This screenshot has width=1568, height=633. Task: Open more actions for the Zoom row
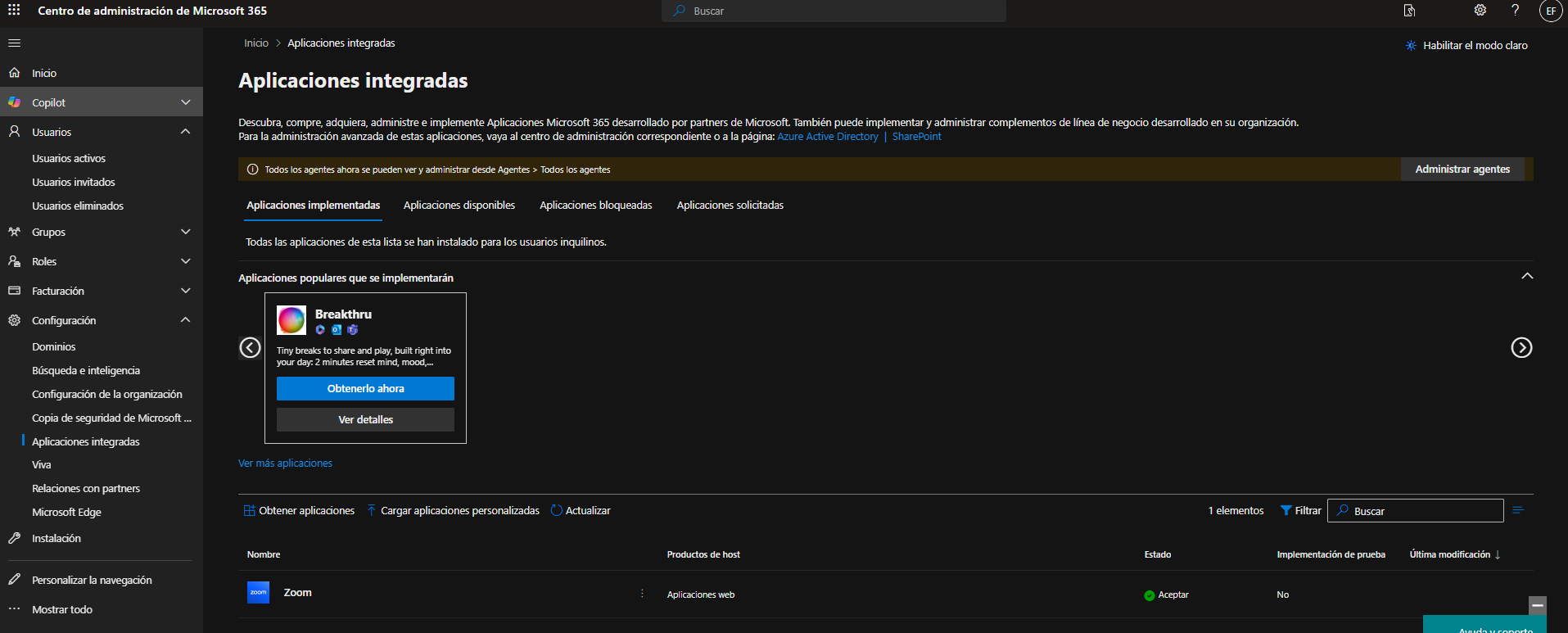[x=642, y=594]
